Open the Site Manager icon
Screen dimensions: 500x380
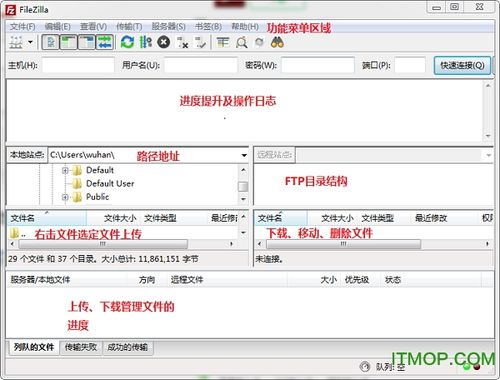click(x=16, y=42)
